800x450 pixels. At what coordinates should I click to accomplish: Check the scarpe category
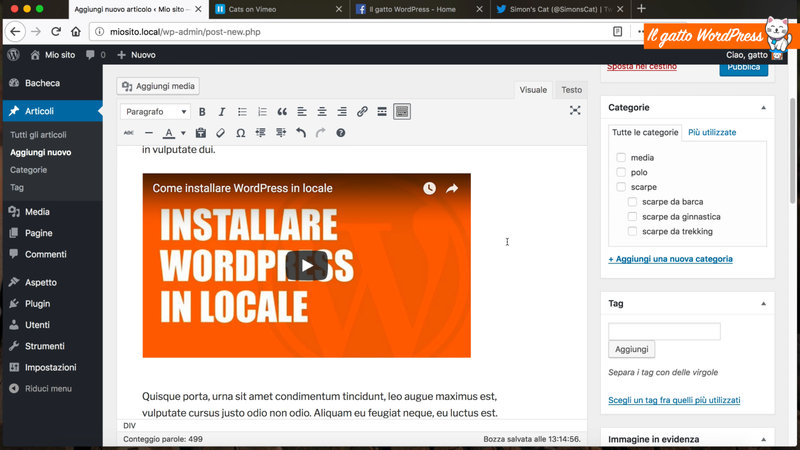(621, 187)
